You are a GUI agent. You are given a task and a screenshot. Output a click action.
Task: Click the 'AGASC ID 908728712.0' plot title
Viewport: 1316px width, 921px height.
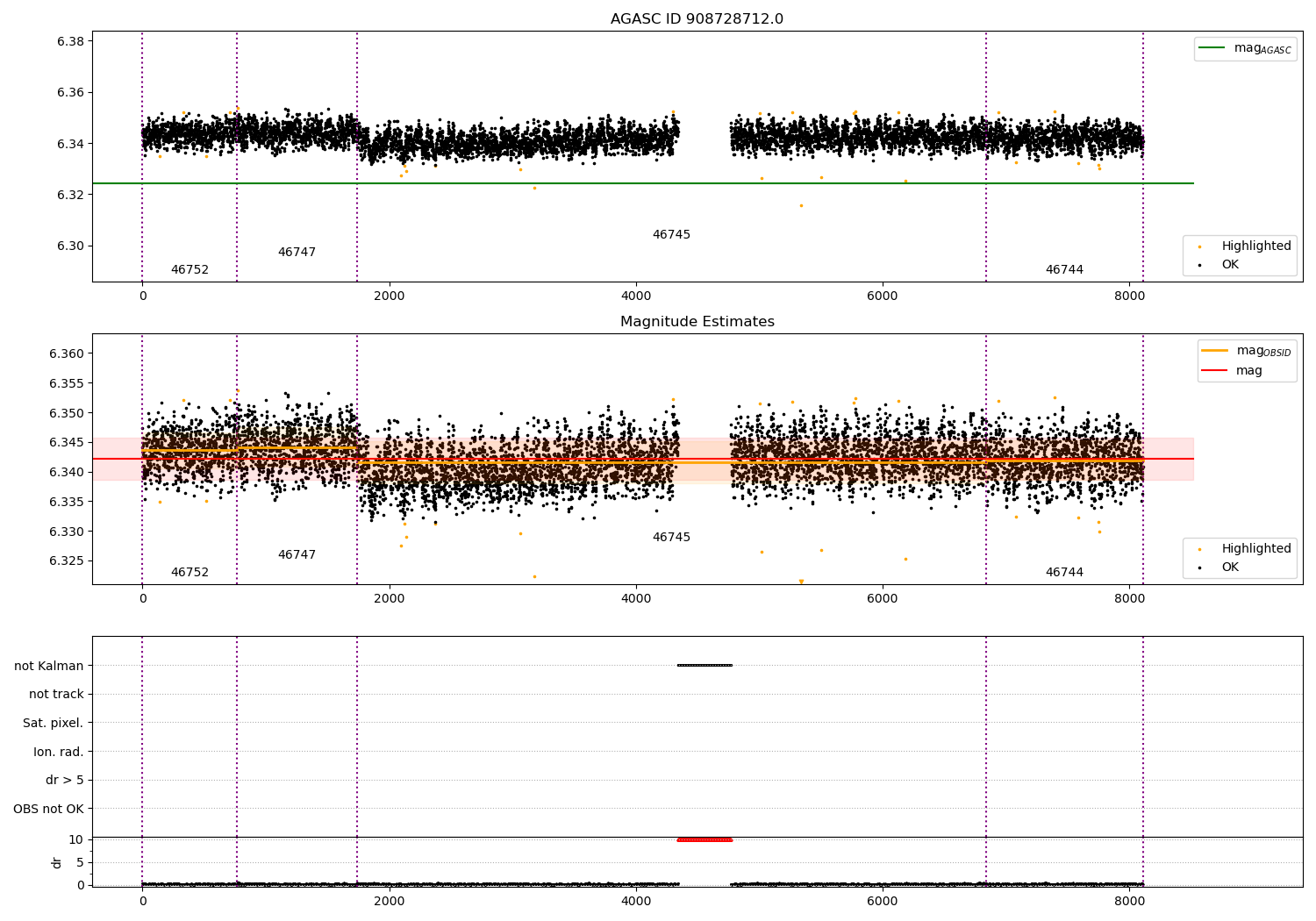coord(697,19)
